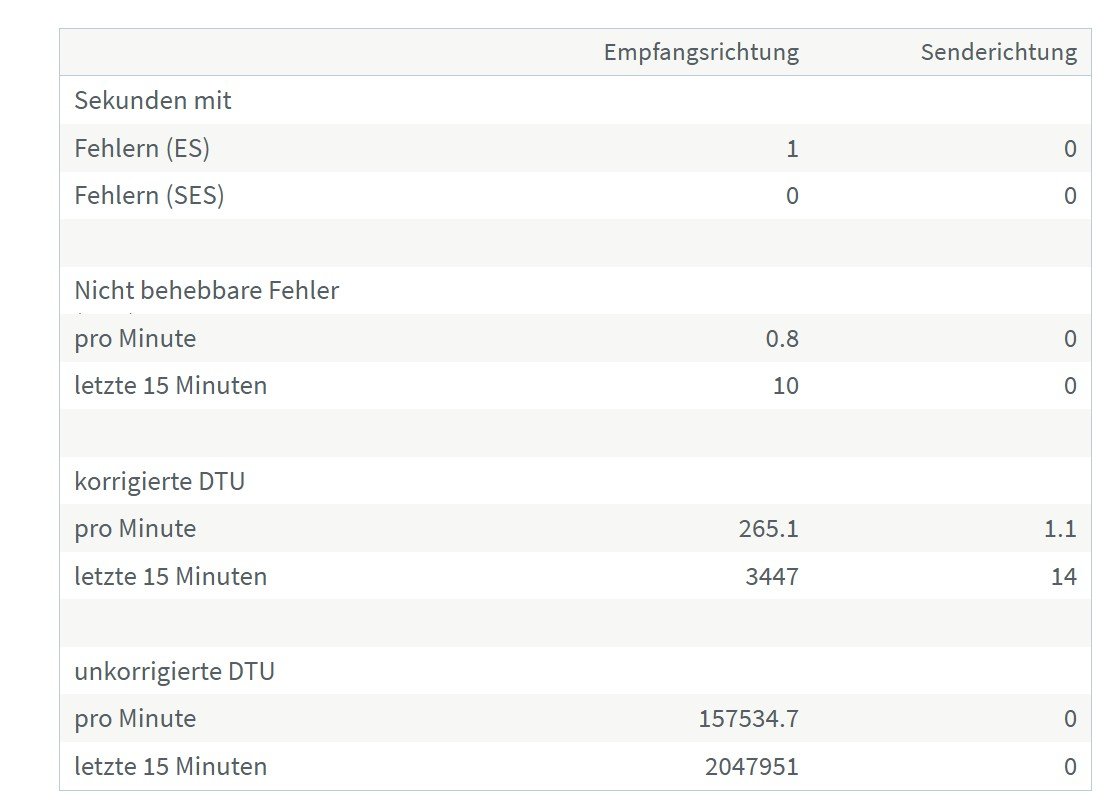Click the 14 Senderichtung value
Viewport: 1115px width, 802px height.
click(x=1064, y=576)
